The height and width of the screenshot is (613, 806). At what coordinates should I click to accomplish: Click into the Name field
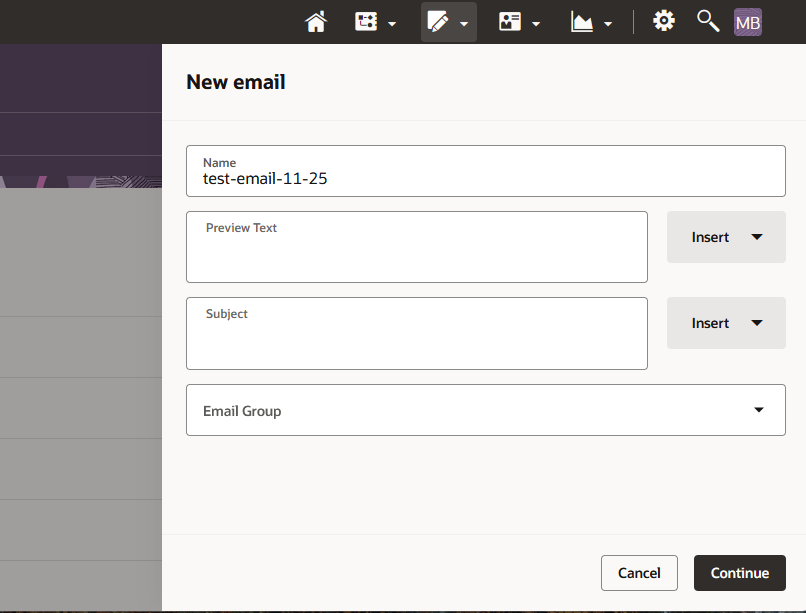tap(486, 179)
